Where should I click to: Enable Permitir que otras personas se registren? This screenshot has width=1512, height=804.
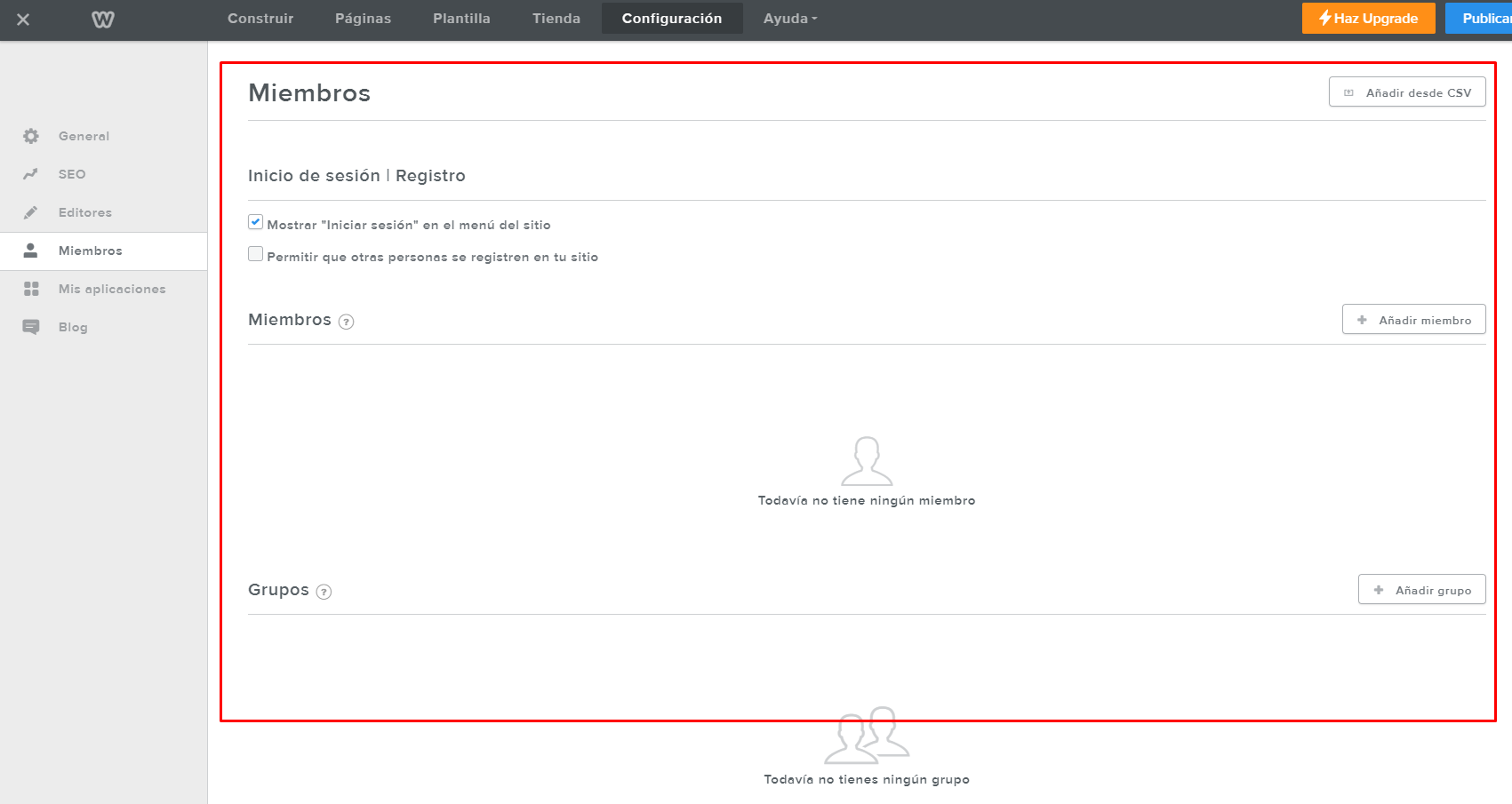click(256, 254)
